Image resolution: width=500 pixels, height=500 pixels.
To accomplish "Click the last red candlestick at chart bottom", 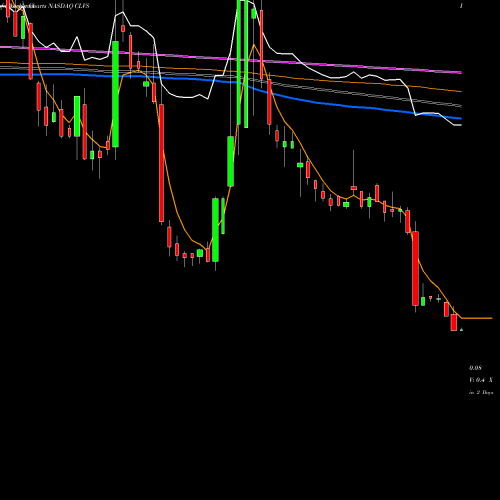I will pos(454,322).
